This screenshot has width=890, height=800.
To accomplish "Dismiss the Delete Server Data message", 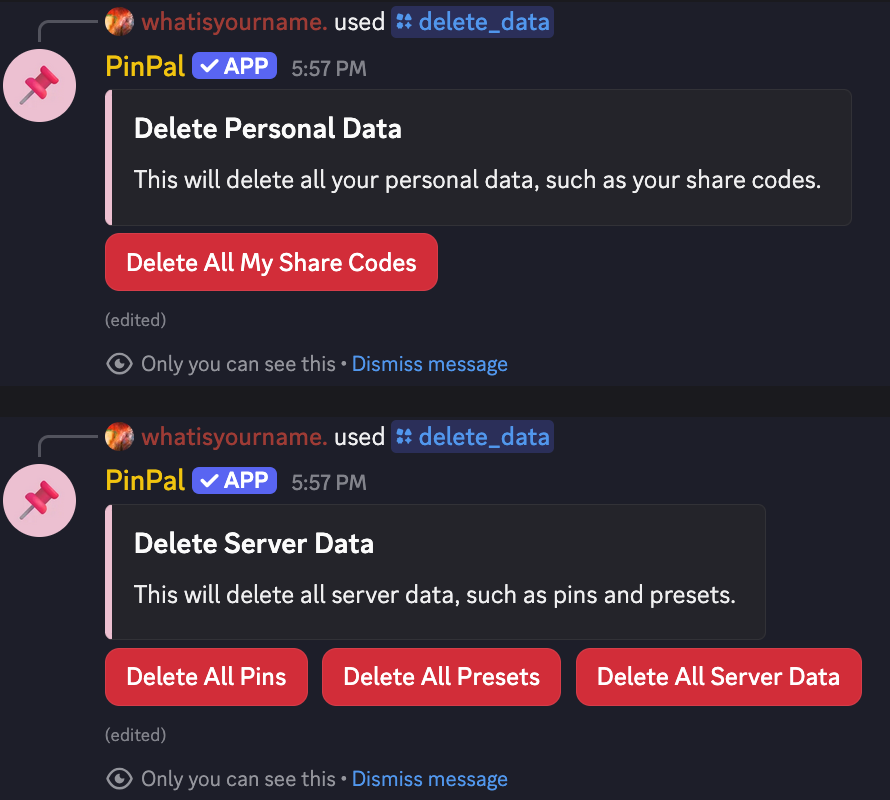I will (429, 778).
